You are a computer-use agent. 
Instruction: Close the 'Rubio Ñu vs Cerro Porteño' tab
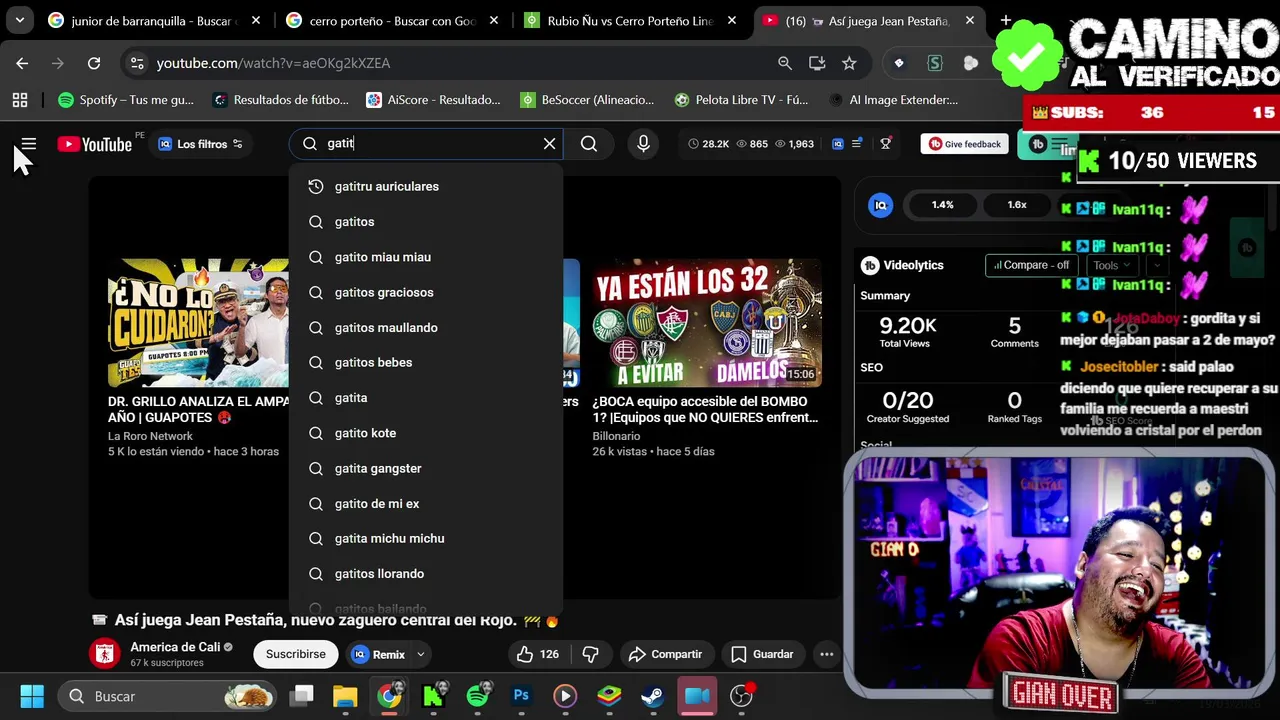click(732, 20)
